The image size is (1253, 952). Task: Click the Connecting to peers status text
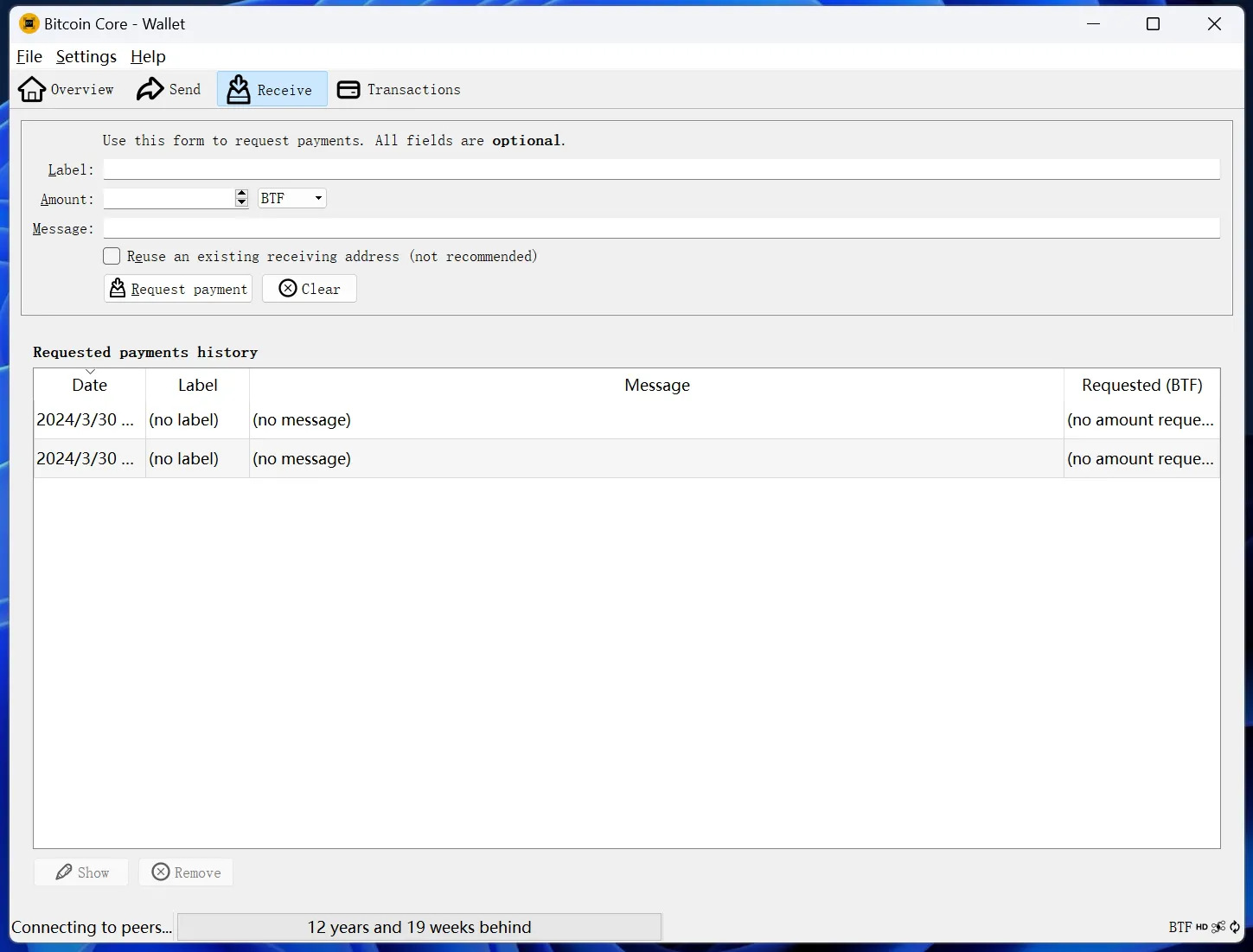tap(92, 927)
